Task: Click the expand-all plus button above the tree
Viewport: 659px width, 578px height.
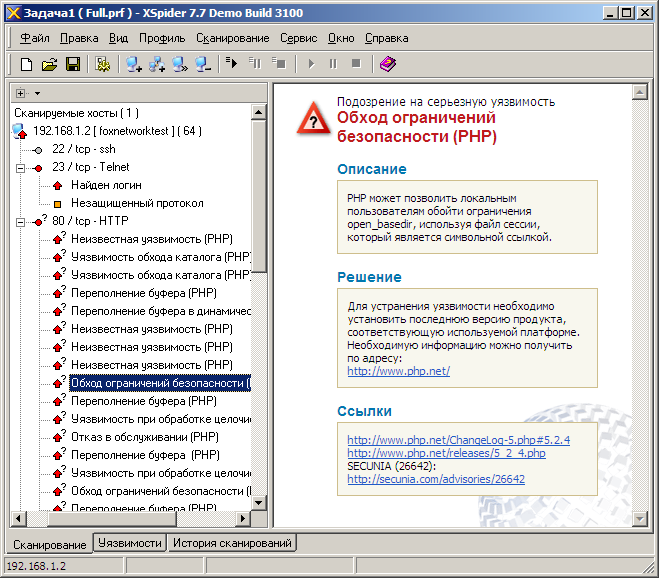Action: pos(20,93)
